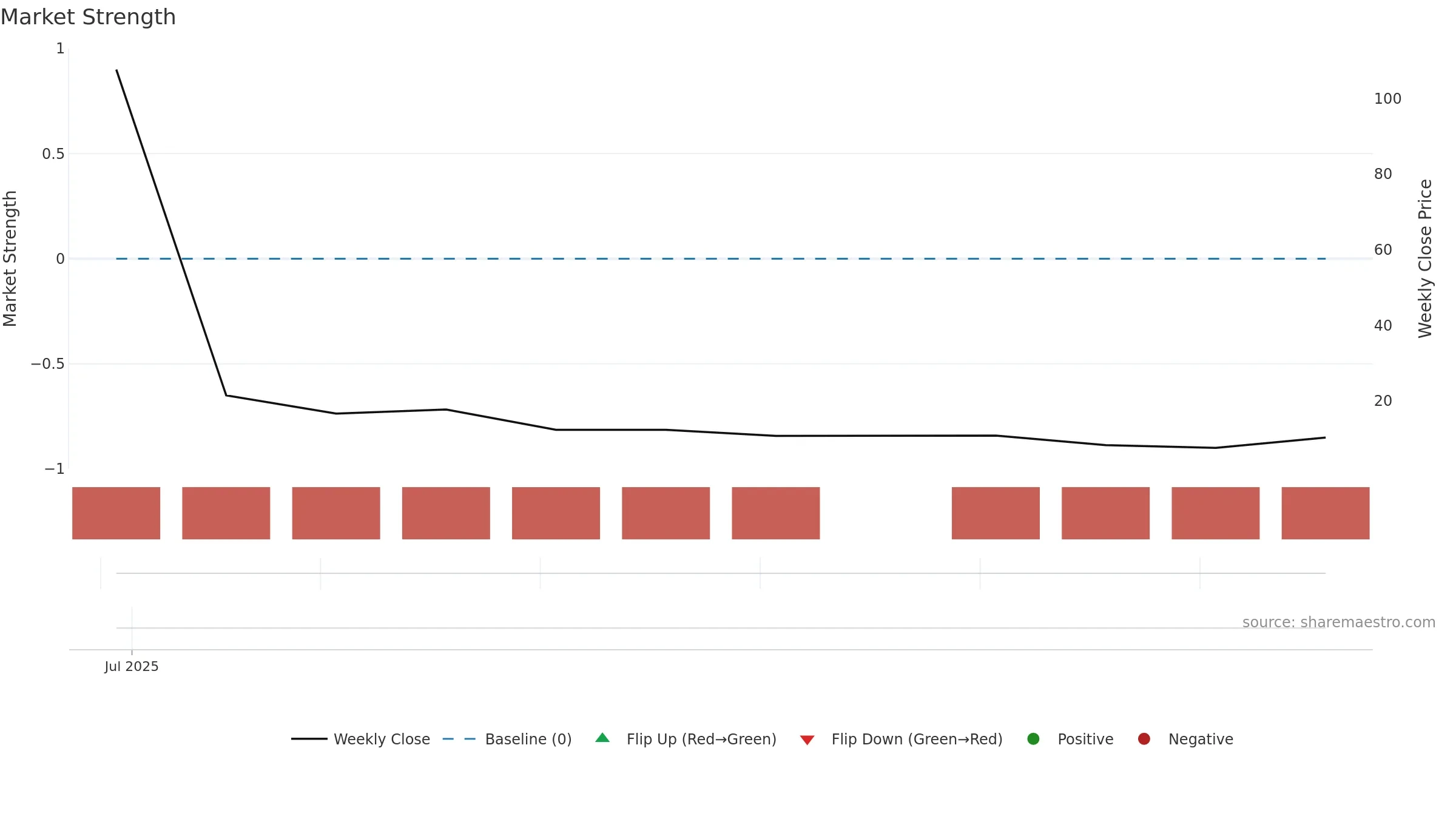Viewport: 1456px width, 819px height.
Task: Click the Jul 2025 axis label
Action: 132,667
